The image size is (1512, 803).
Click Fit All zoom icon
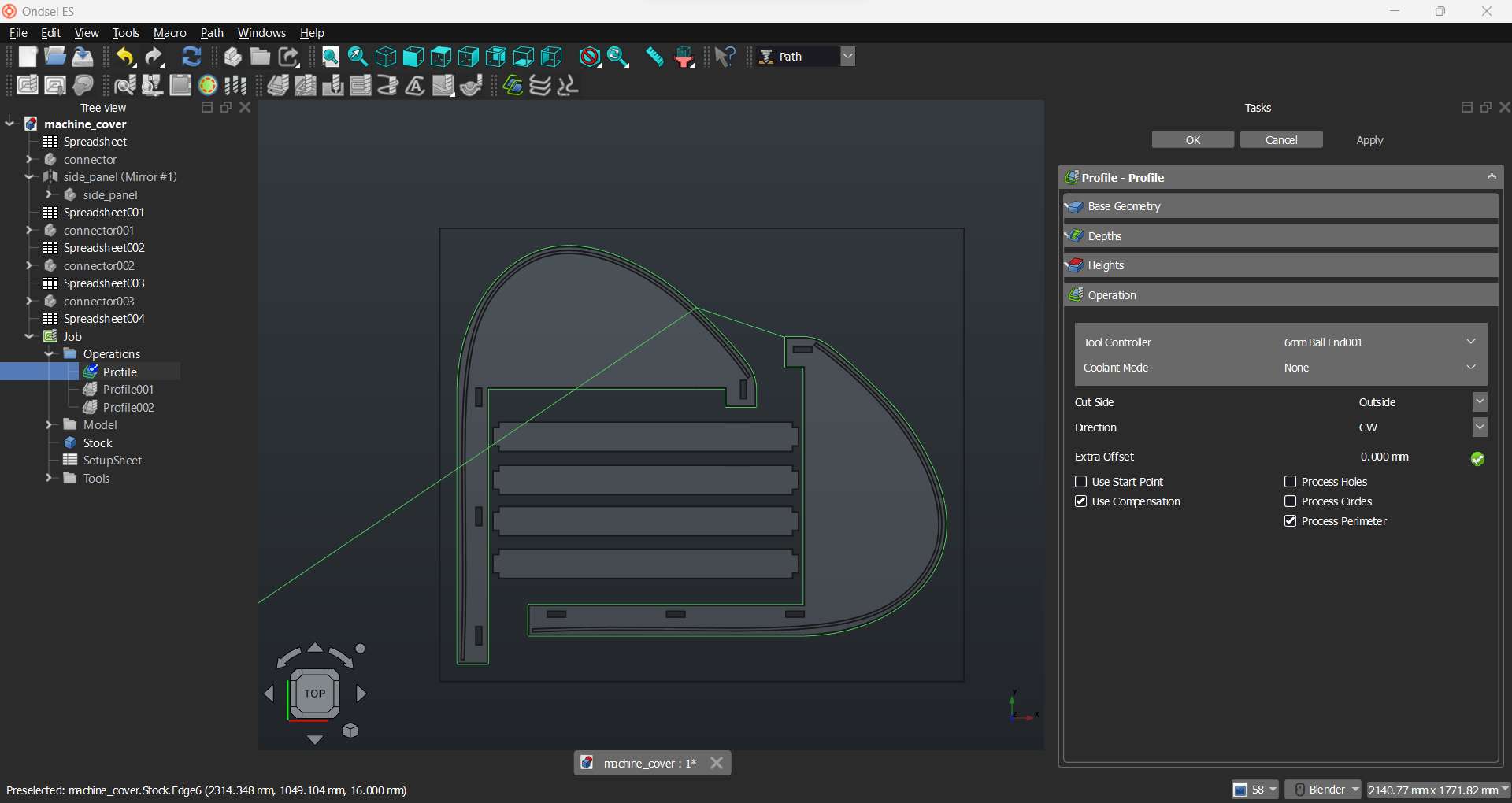(x=331, y=57)
